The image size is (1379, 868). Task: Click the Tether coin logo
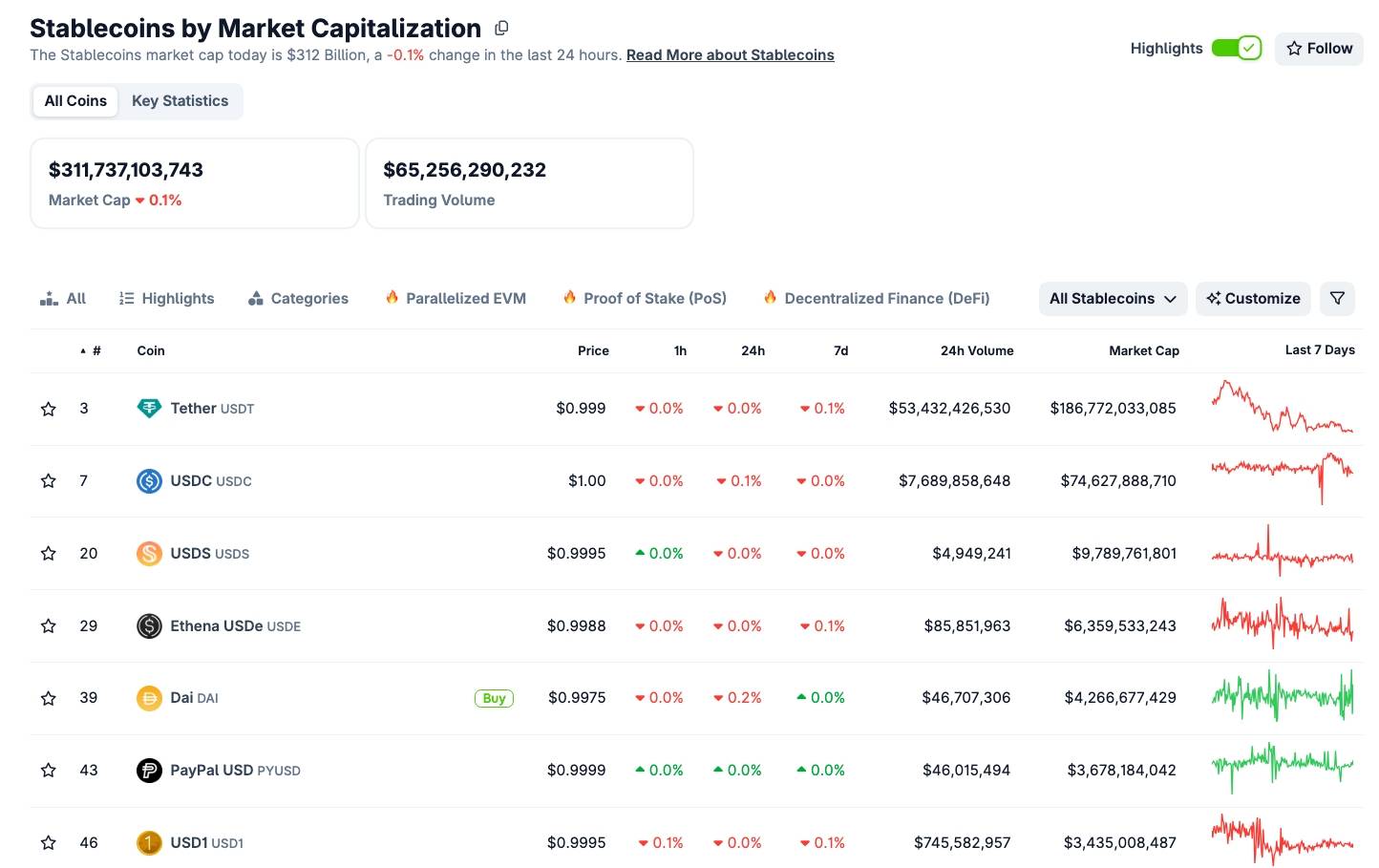click(x=149, y=409)
